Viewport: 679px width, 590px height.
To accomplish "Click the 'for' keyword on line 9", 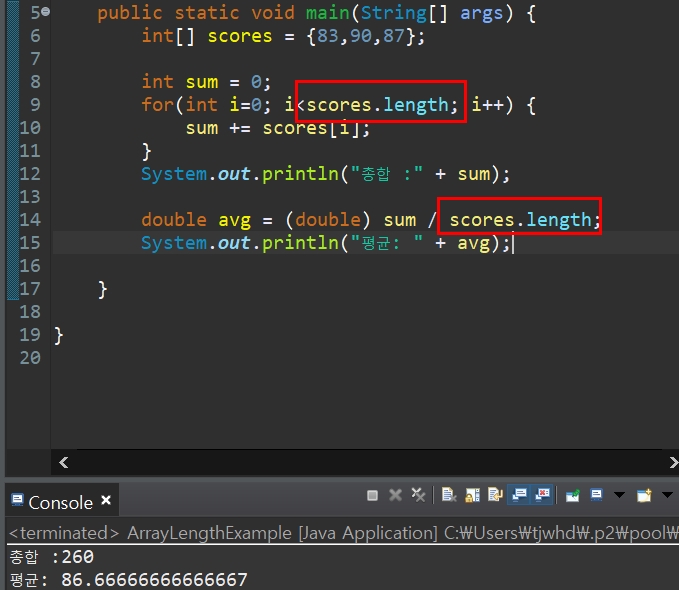I will click(x=158, y=104).
